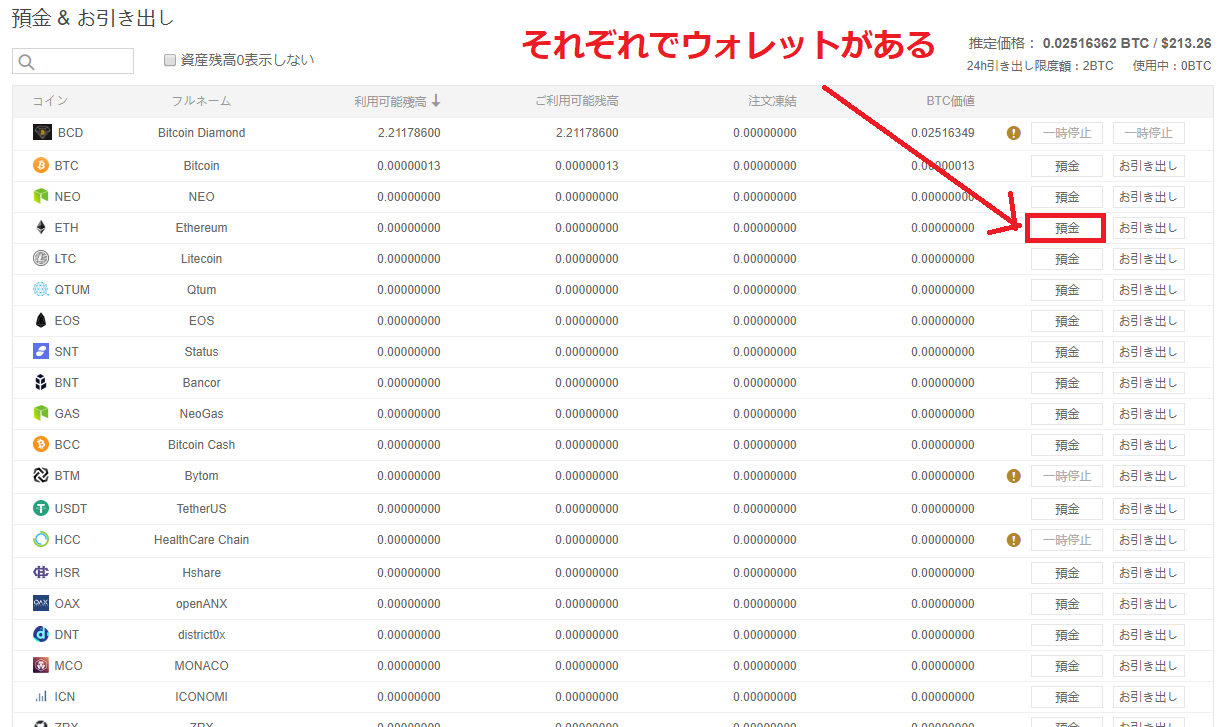Screen dimensions: 1226x727
Task: Click the warning icon in the BTM row
Action: click(x=1014, y=476)
